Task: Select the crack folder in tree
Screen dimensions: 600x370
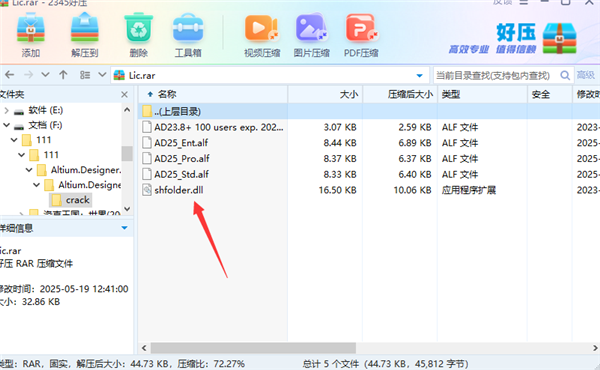Action: (71, 200)
